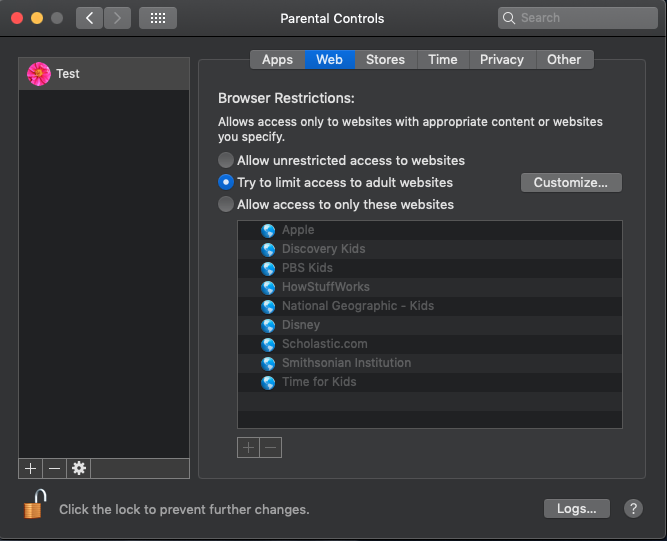667x541 pixels.
Task: Remove selected user with minus button
Action: point(54,468)
